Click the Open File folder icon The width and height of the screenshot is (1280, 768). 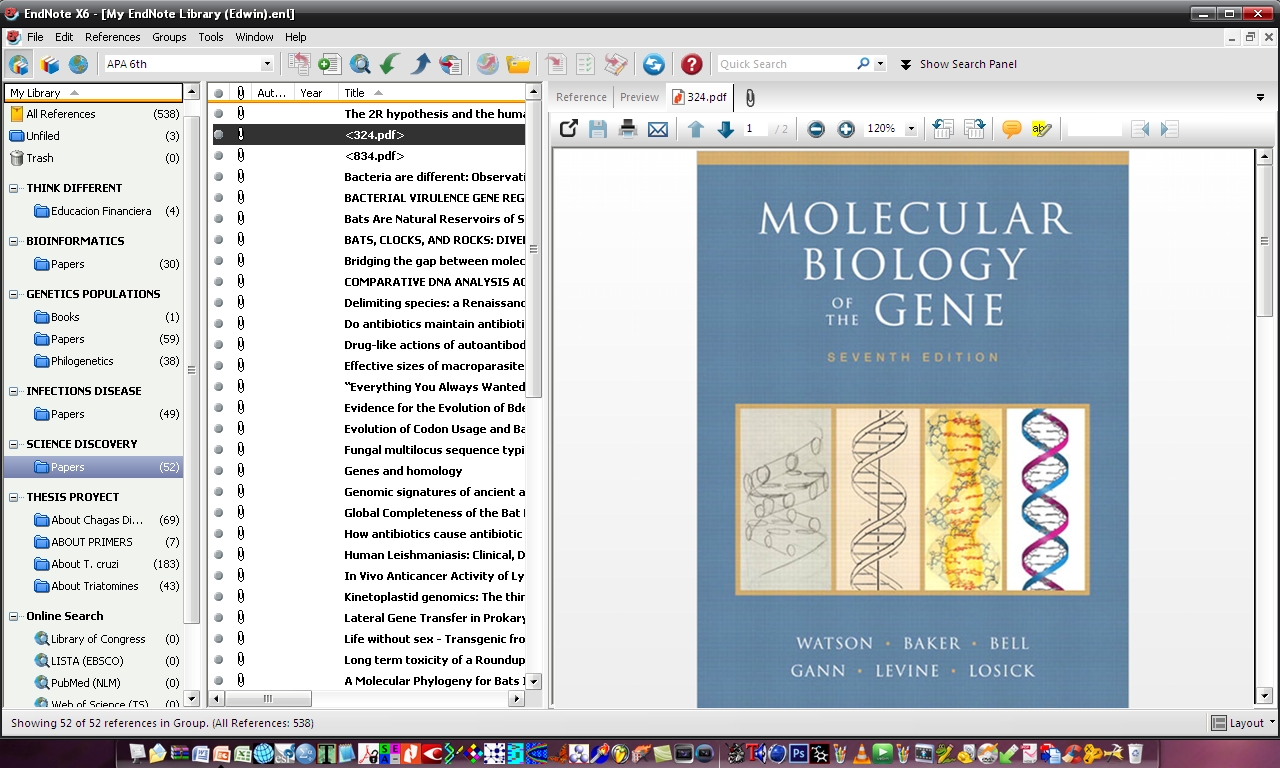click(518, 64)
